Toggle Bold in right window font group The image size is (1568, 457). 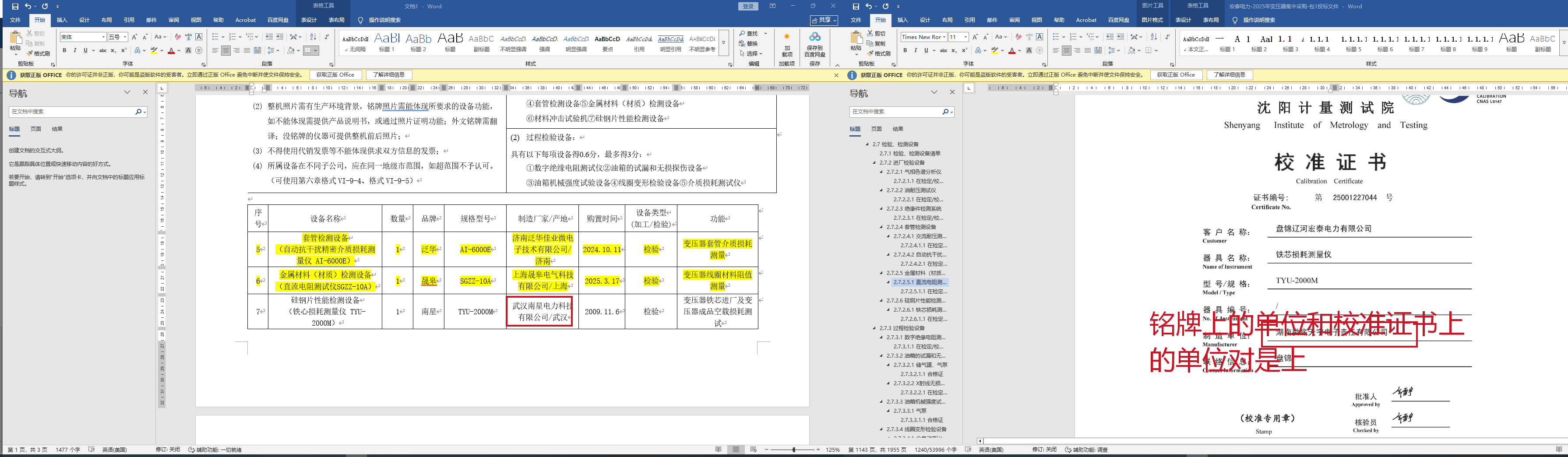(x=905, y=50)
